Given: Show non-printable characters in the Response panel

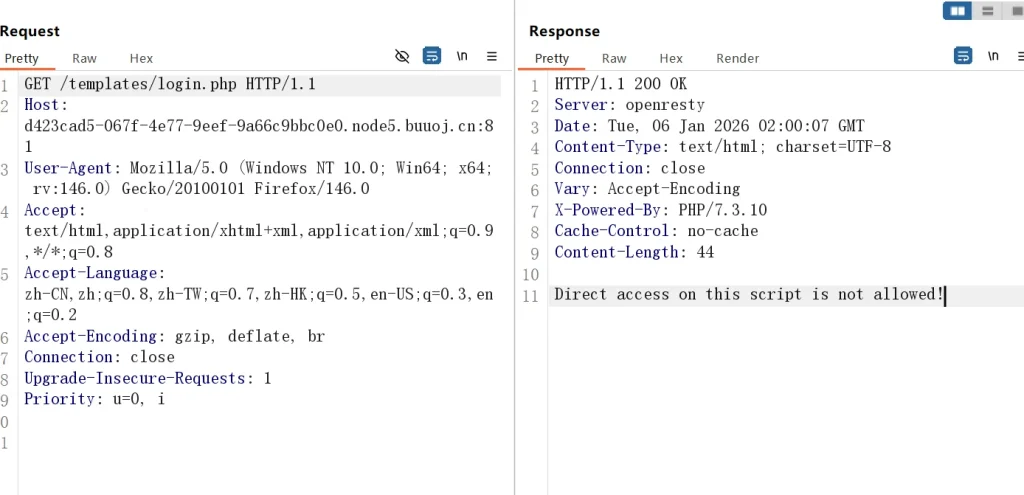Looking at the screenshot, I should tap(993, 56).
